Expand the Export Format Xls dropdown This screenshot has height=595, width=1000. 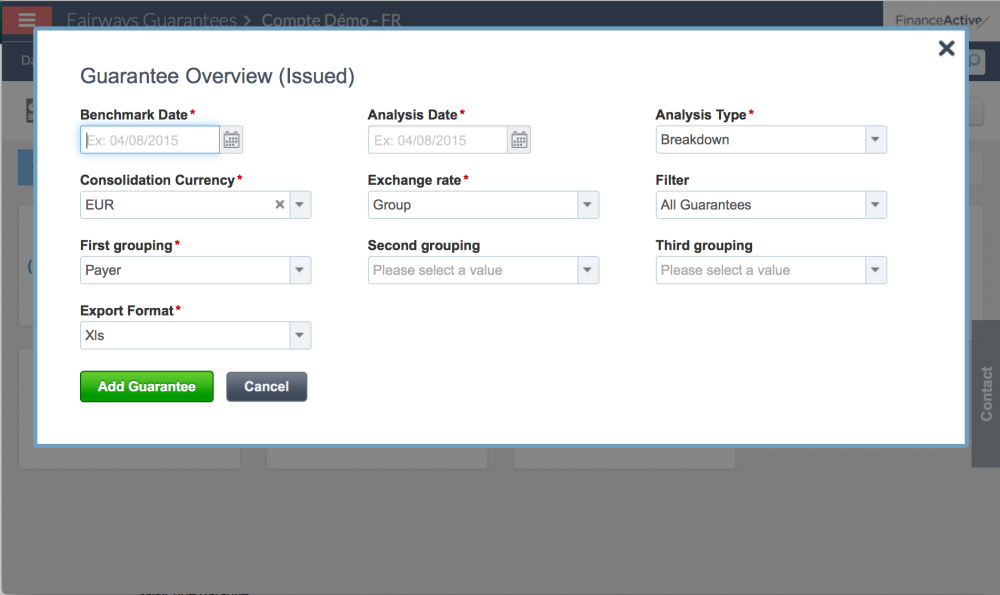[300, 335]
